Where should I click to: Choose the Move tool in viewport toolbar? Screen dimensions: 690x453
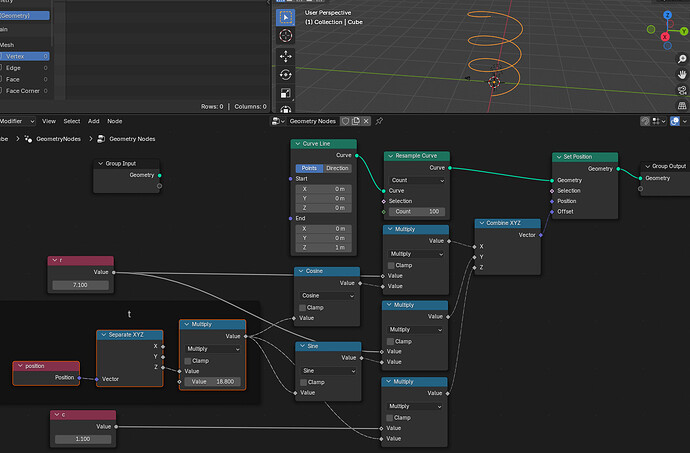(286, 56)
